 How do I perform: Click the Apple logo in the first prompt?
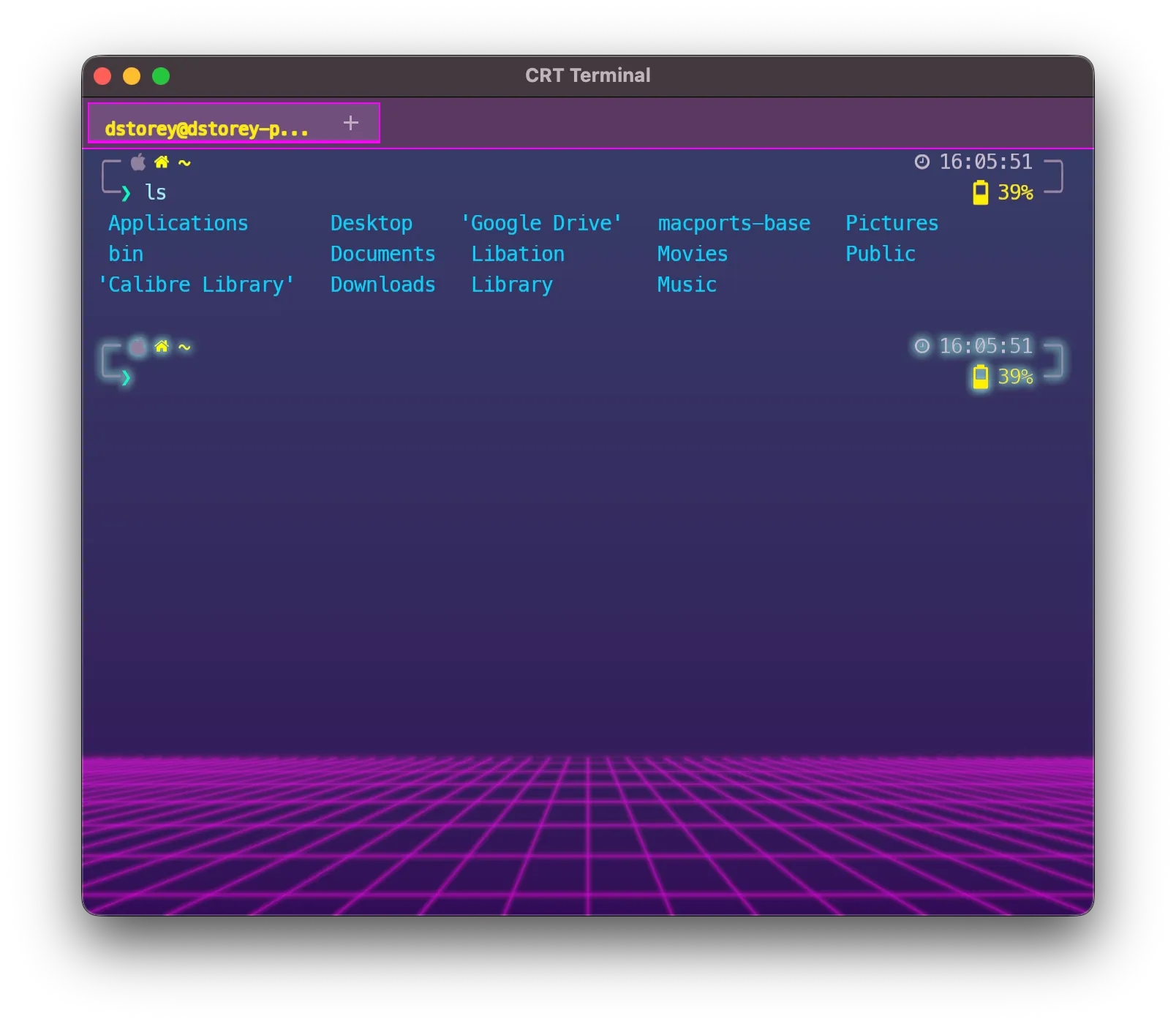(138, 162)
